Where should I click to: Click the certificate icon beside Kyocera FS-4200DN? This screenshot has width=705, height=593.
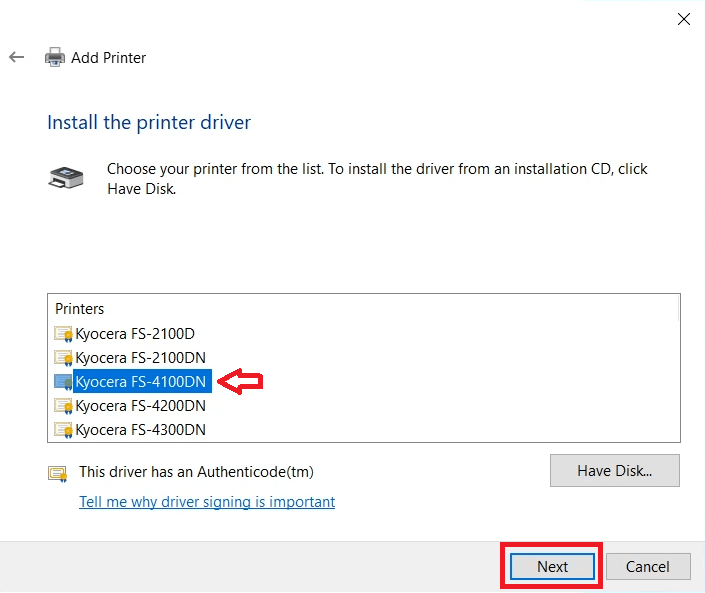63,406
